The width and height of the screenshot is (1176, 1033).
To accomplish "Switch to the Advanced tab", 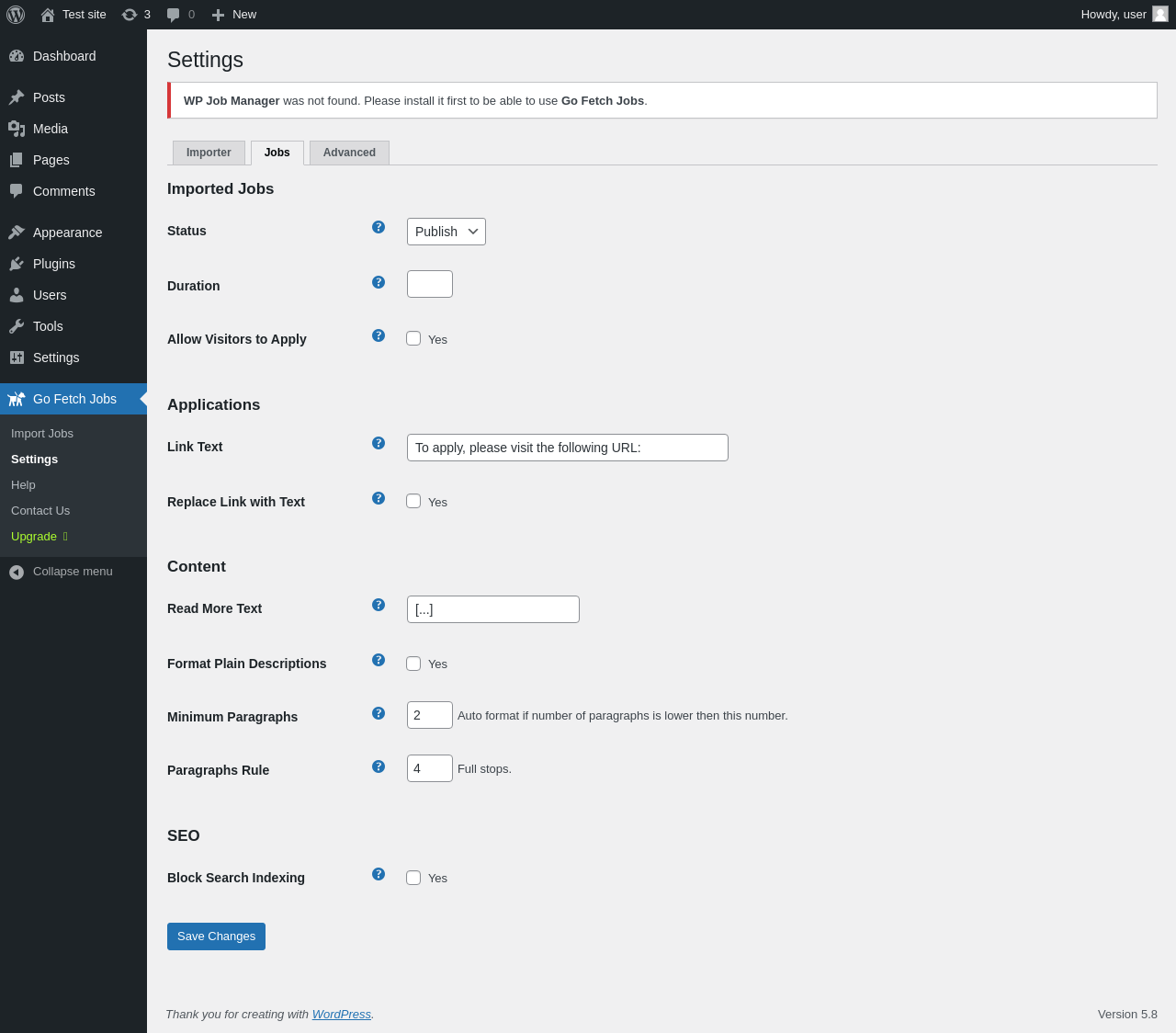I will 349,153.
